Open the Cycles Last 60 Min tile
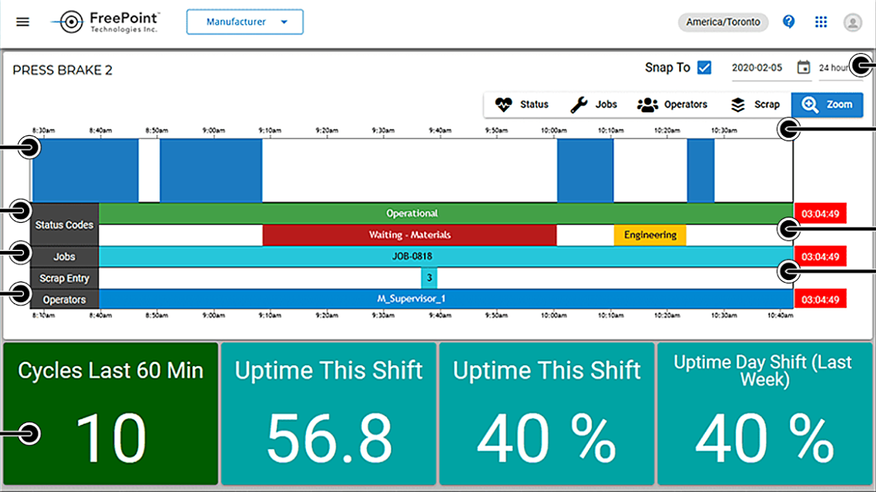The width and height of the screenshot is (876, 492). click(x=110, y=413)
